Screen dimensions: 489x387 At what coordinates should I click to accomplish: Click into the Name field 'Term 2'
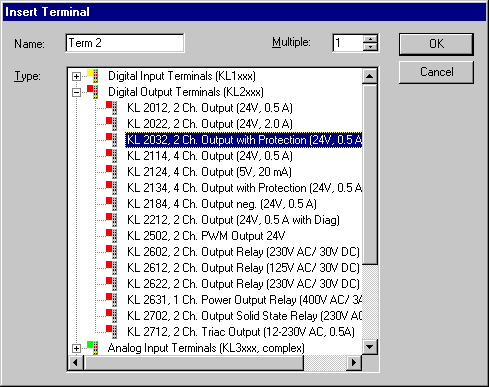click(x=125, y=43)
